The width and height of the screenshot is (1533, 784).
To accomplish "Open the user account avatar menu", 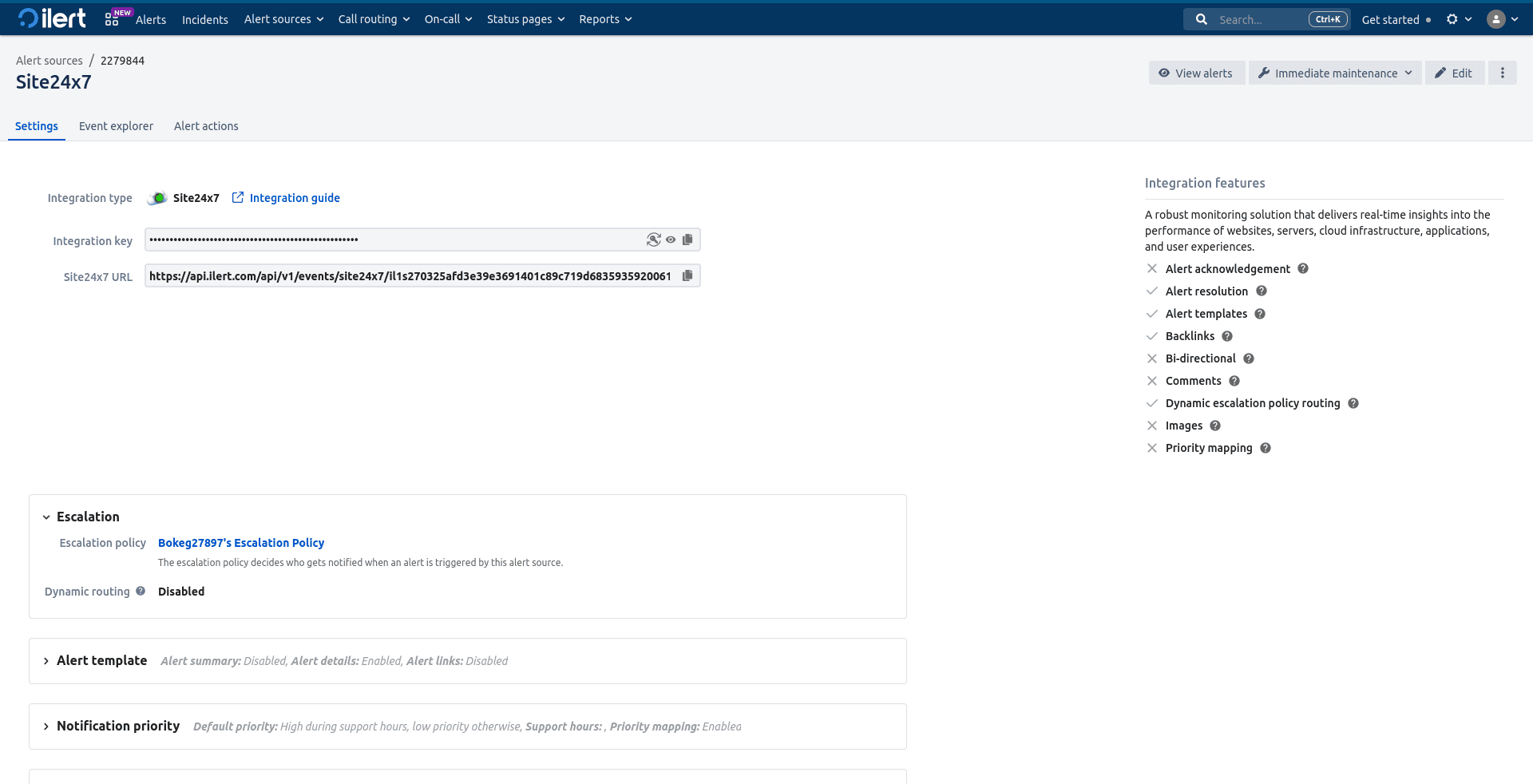I will click(1496, 18).
